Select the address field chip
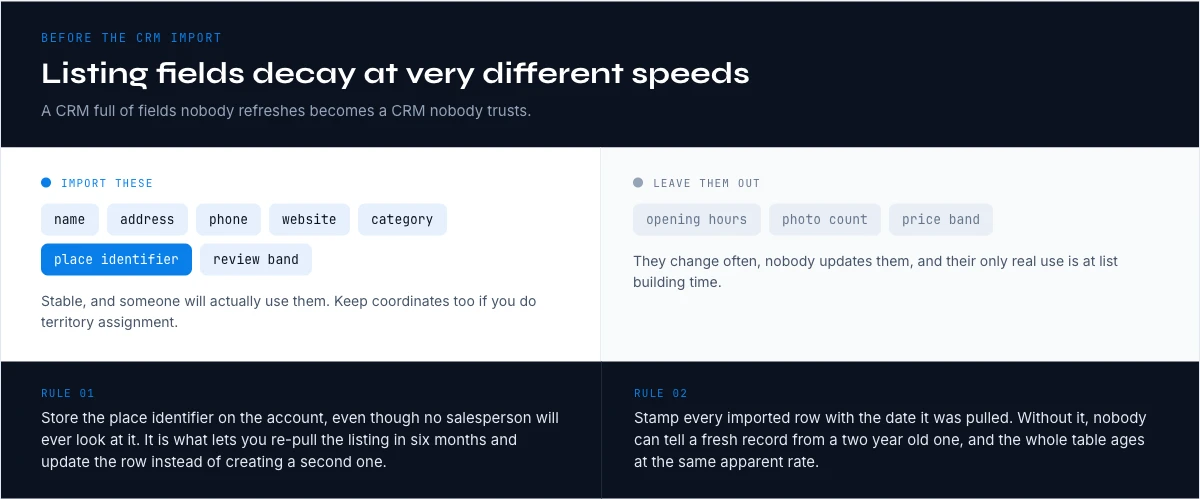The image size is (1200, 499). (x=147, y=220)
